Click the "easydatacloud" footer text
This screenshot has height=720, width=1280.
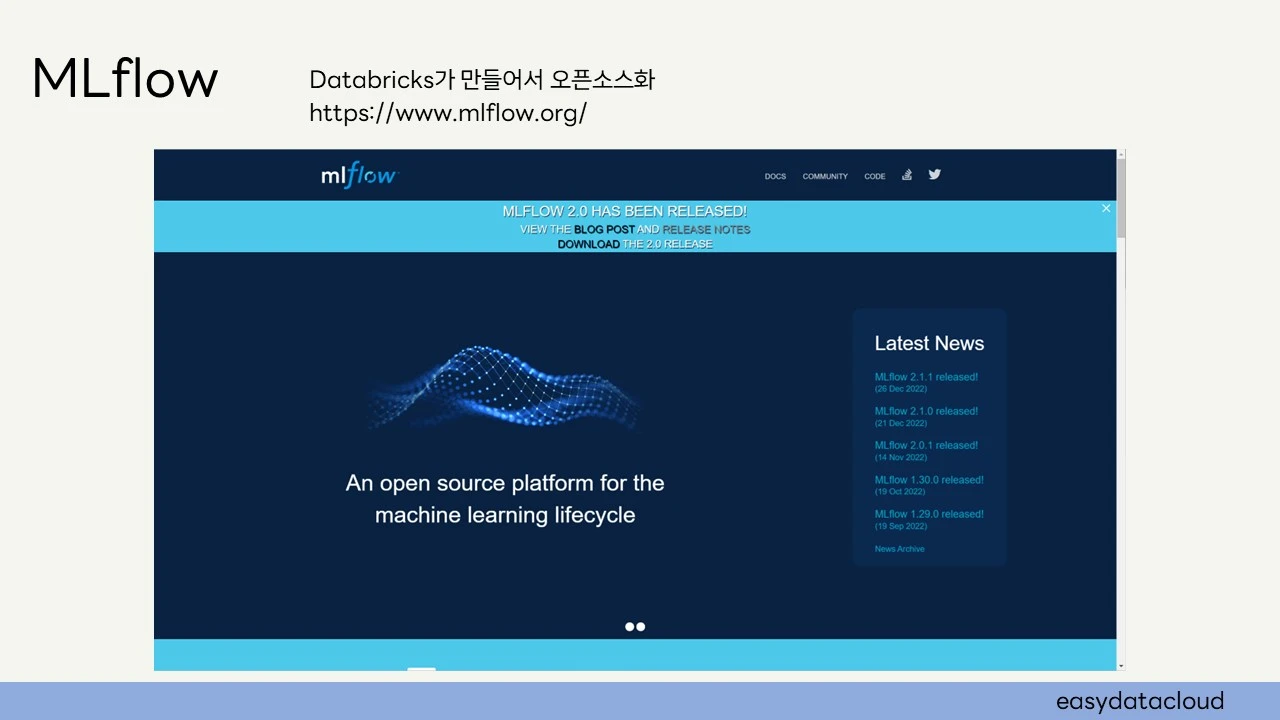pos(1140,701)
